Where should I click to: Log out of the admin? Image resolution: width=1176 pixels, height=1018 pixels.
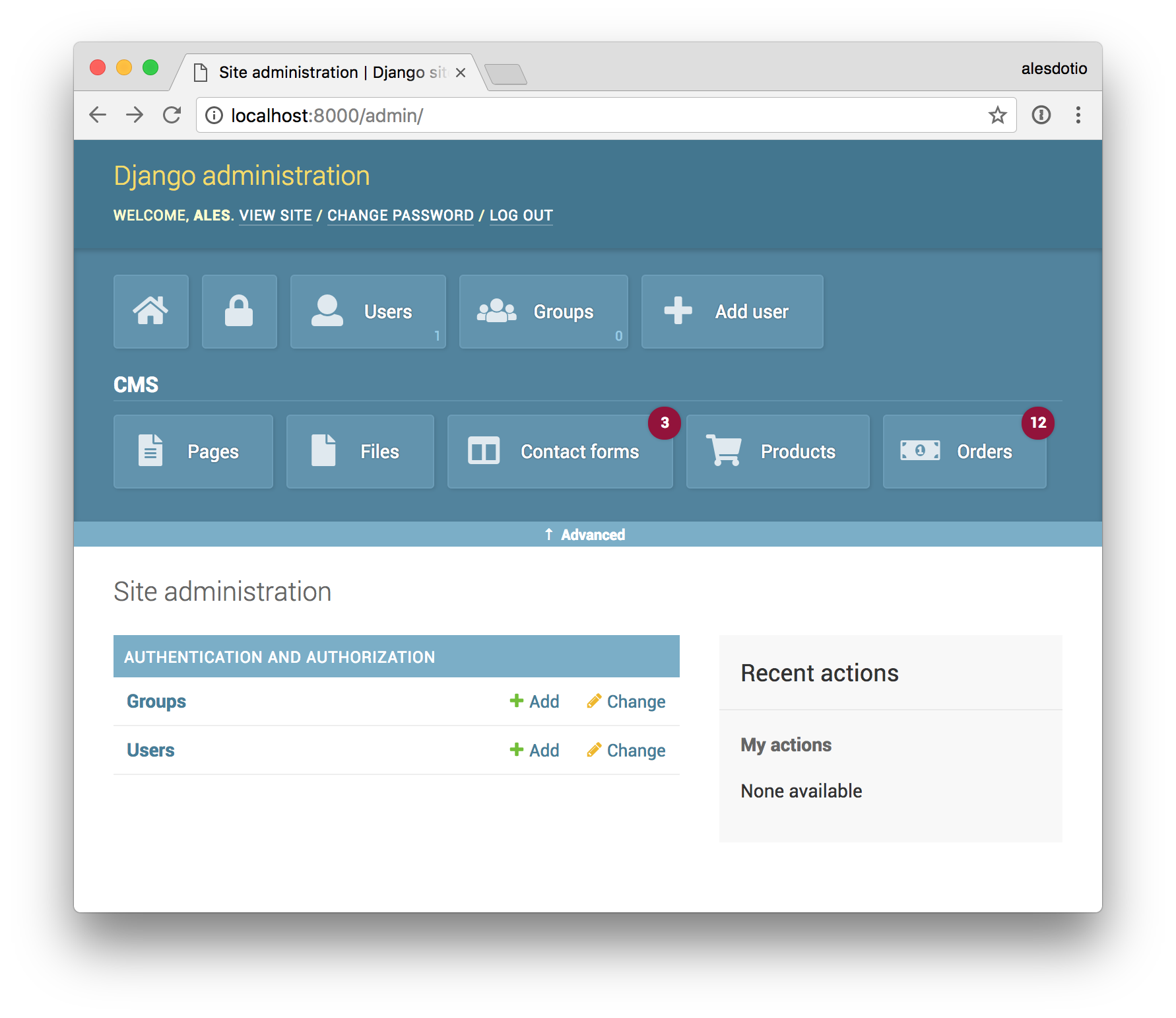coord(521,215)
